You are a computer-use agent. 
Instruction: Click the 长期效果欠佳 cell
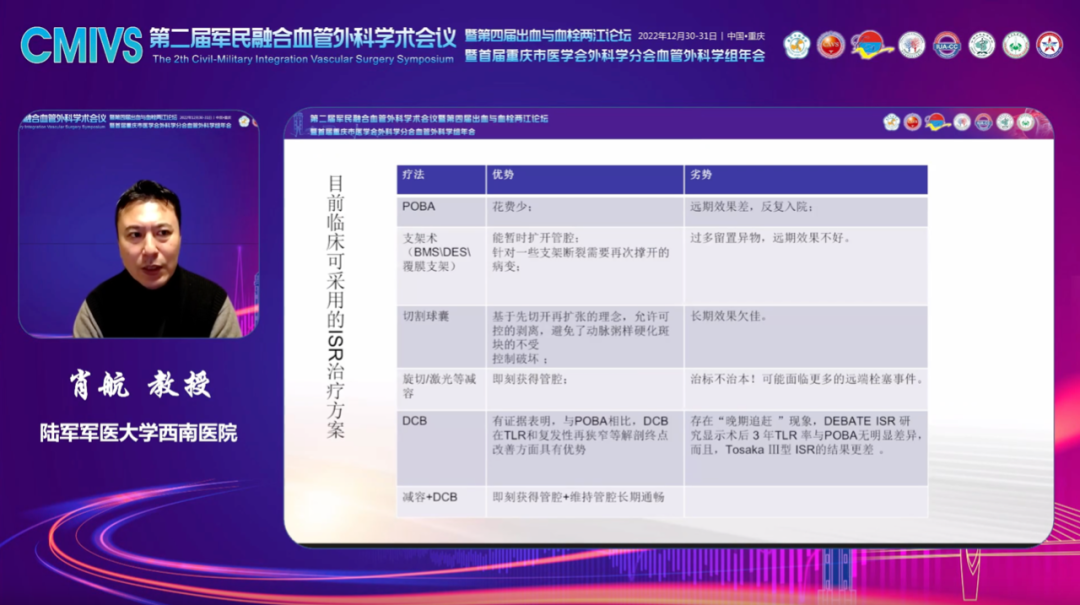click(806, 337)
